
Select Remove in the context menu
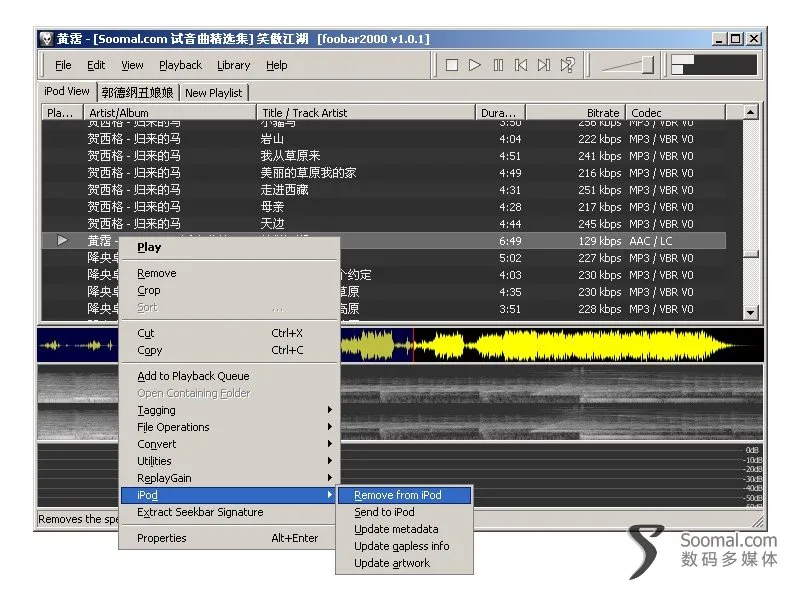[x=230, y=273]
